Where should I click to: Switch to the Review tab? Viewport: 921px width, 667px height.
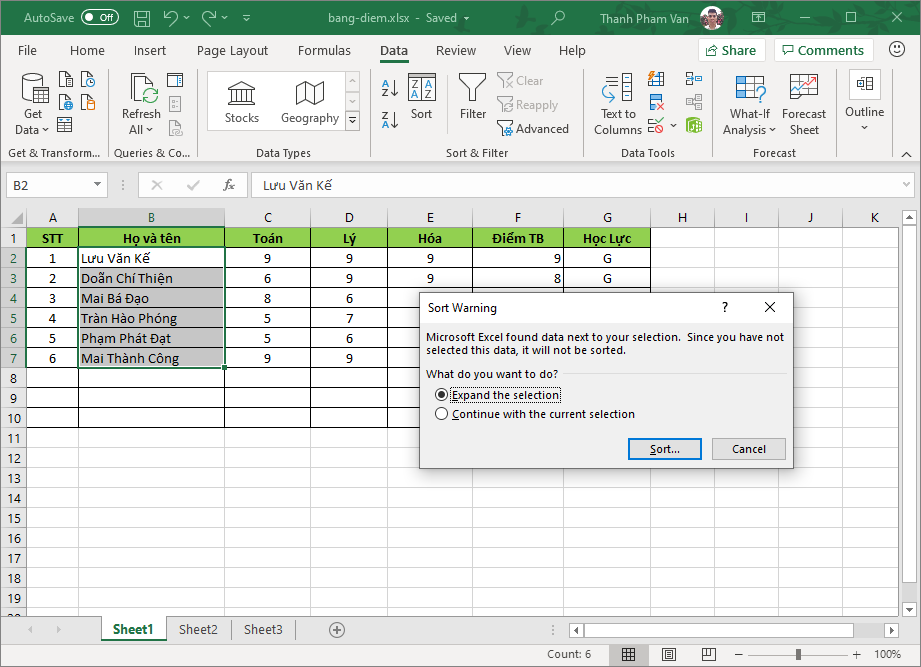coord(456,50)
